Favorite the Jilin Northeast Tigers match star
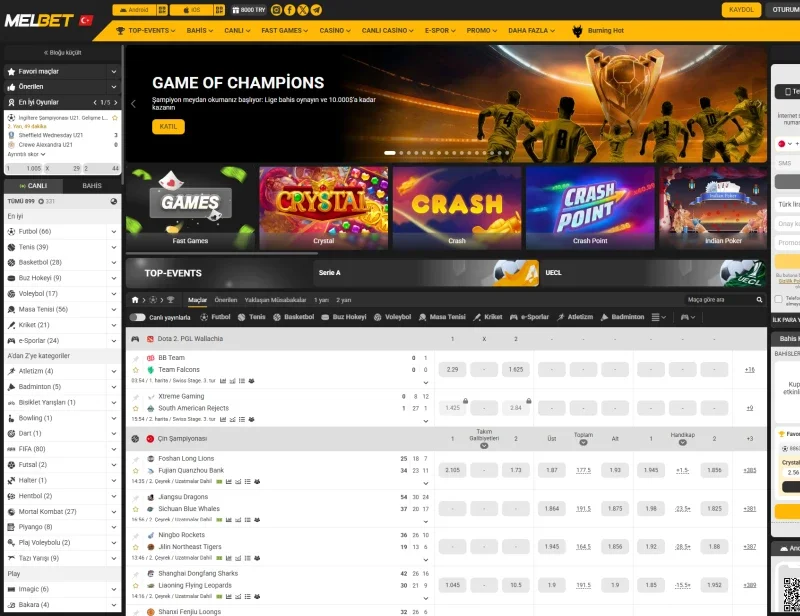Screen dimensions: 800x616 tap(136, 547)
